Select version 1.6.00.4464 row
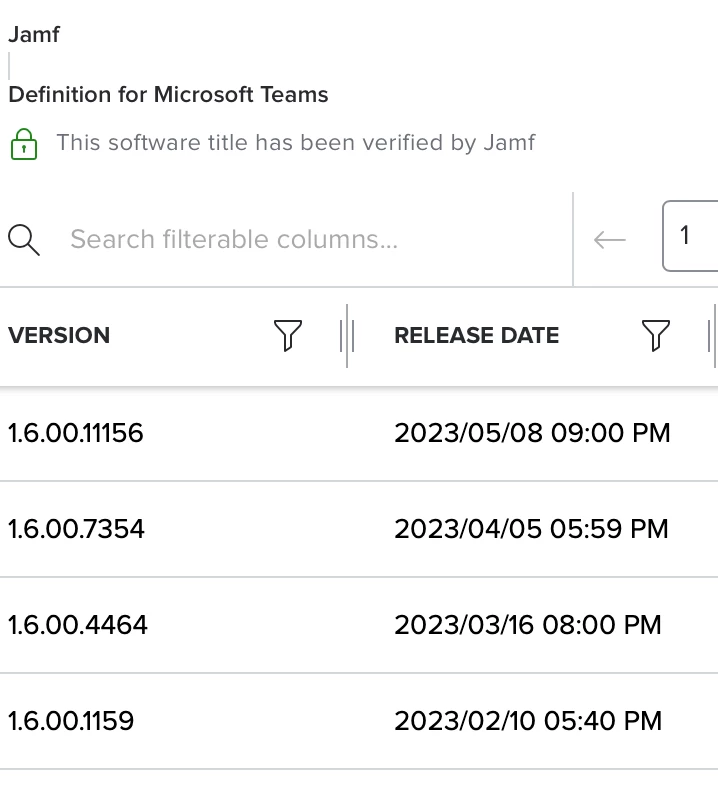718x788 pixels. [x=359, y=625]
